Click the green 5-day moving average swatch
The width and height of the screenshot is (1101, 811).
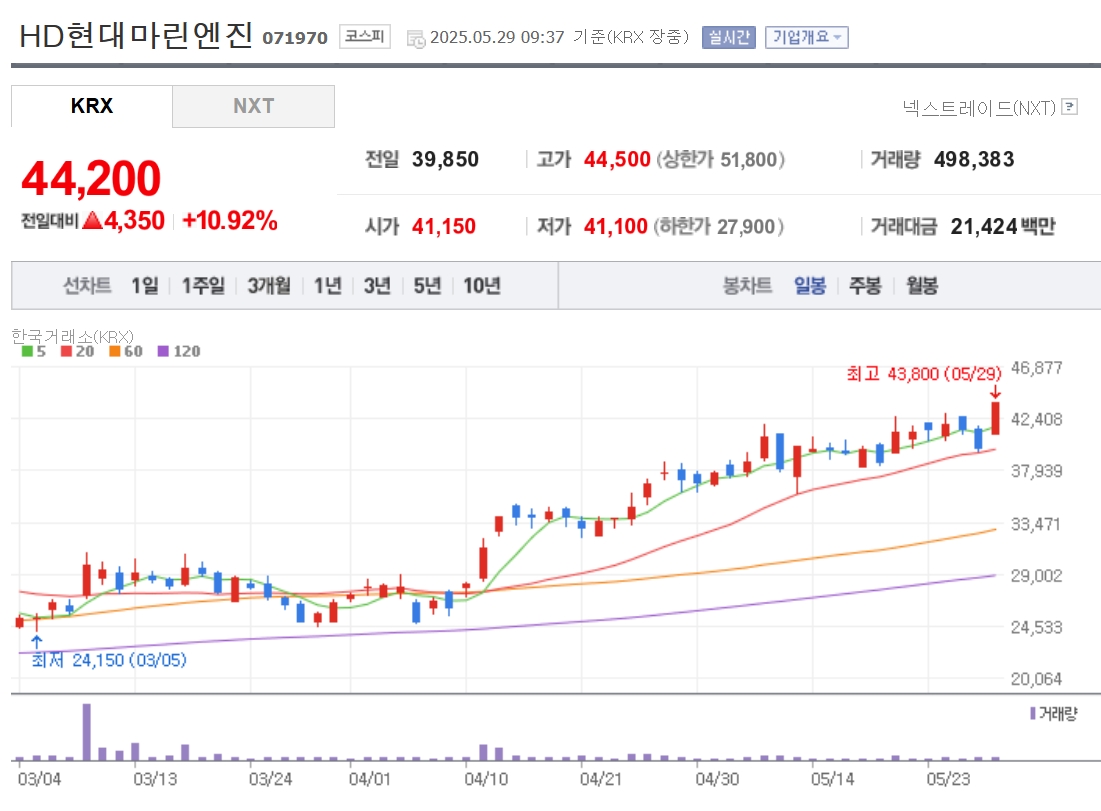(27, 351)
